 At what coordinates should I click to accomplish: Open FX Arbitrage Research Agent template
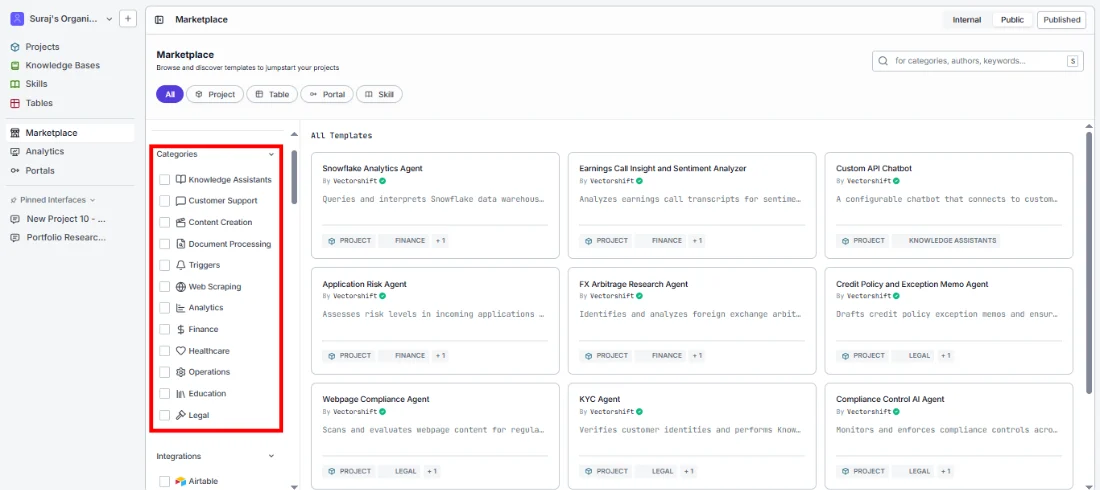point(692,321)
